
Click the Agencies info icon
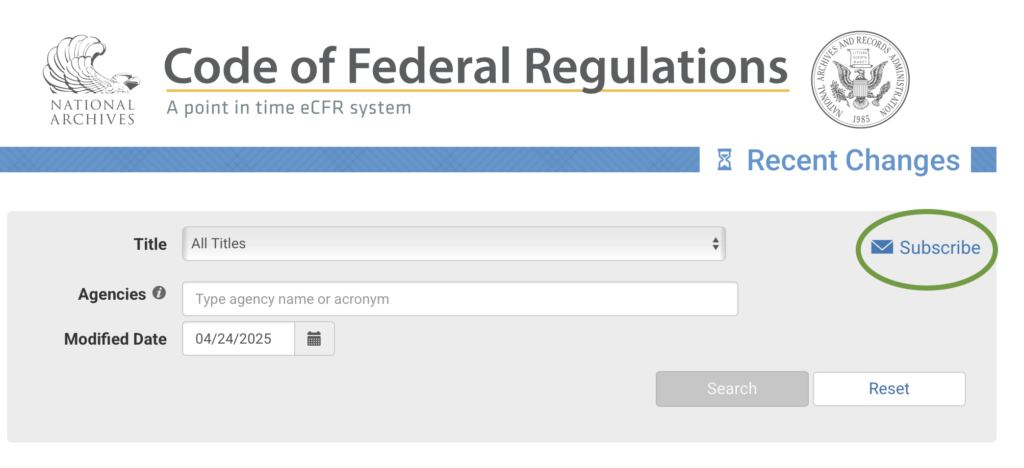tap(159, 295)
